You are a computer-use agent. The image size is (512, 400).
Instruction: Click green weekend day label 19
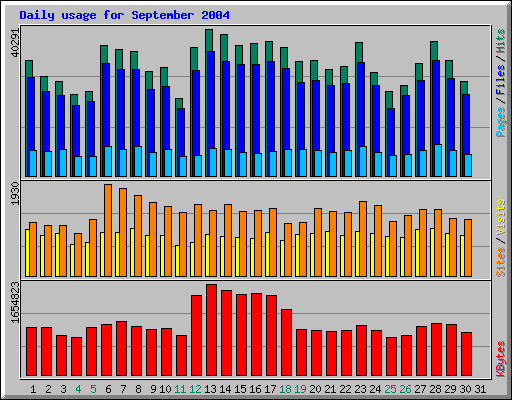pos(300,389)
